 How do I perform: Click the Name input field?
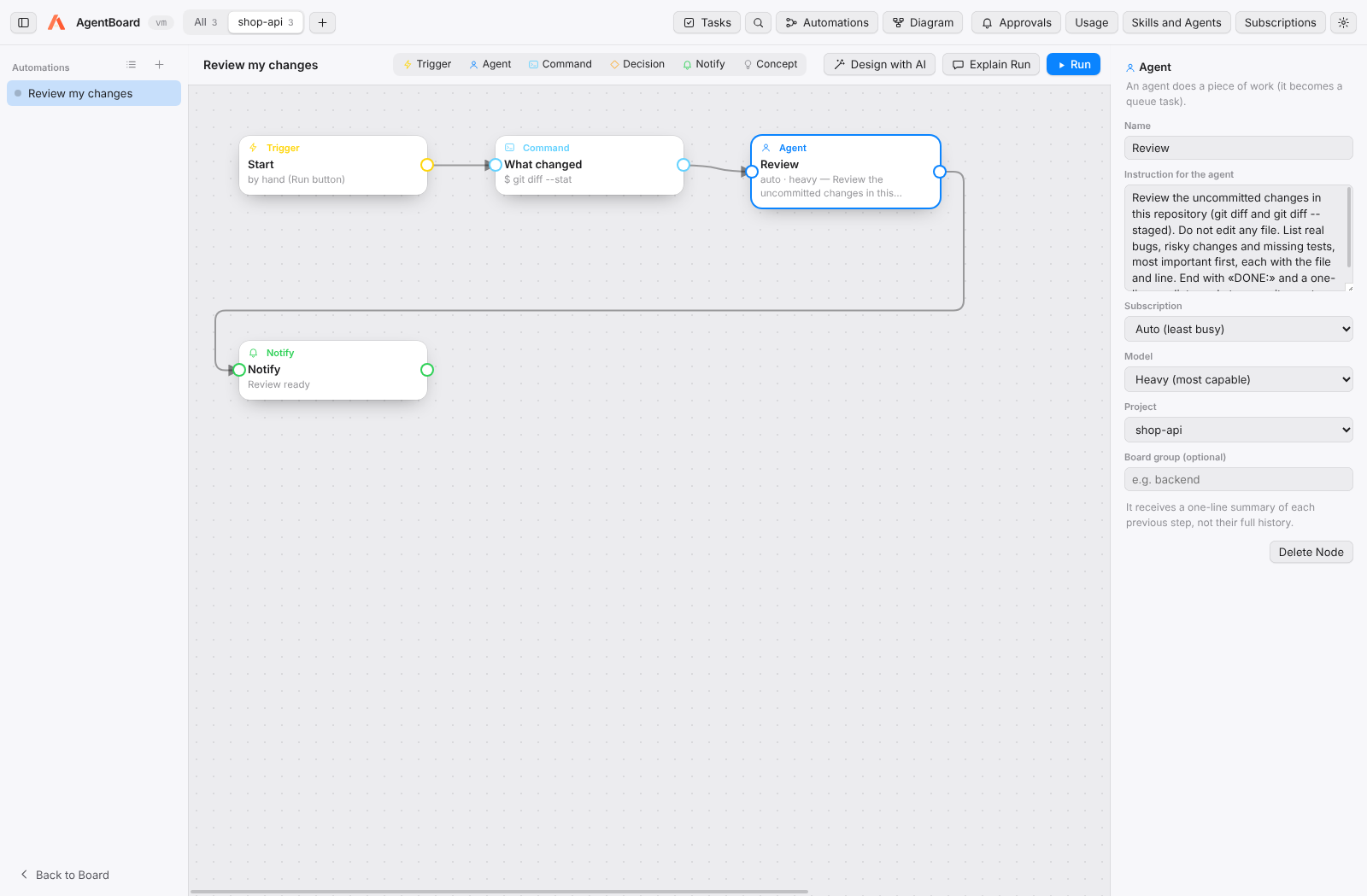pyautogui.click(x=1238, y=148)
